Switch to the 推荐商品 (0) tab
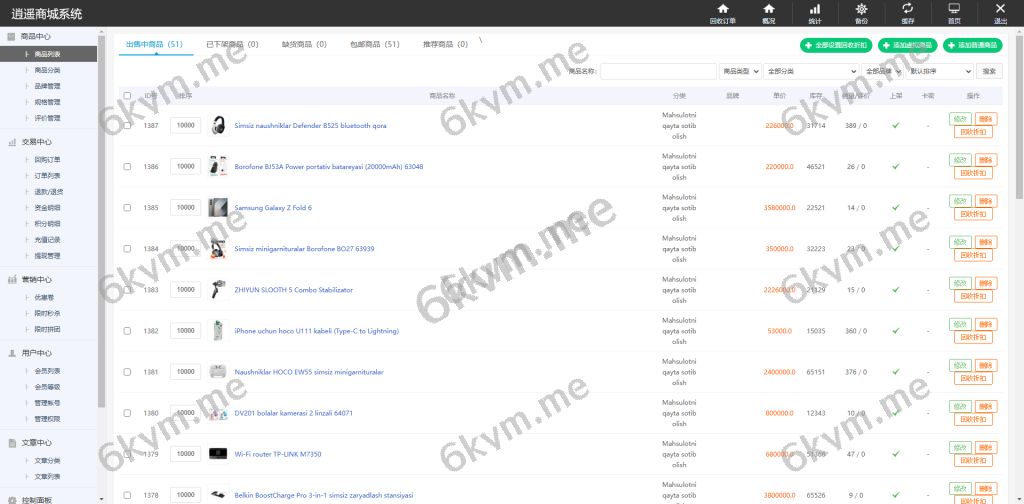Viewport: 1024px width, 504px height. [445, 44]
